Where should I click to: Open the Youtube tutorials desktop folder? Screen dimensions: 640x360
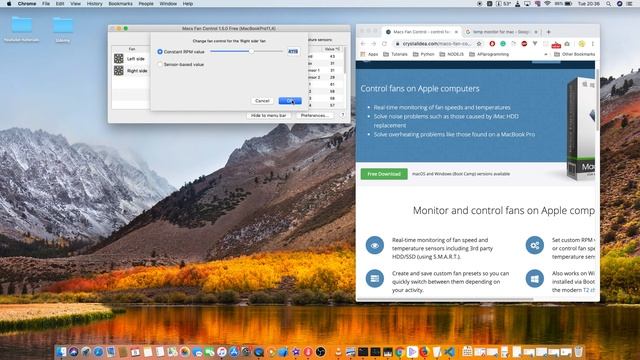[x=22, y=29]
